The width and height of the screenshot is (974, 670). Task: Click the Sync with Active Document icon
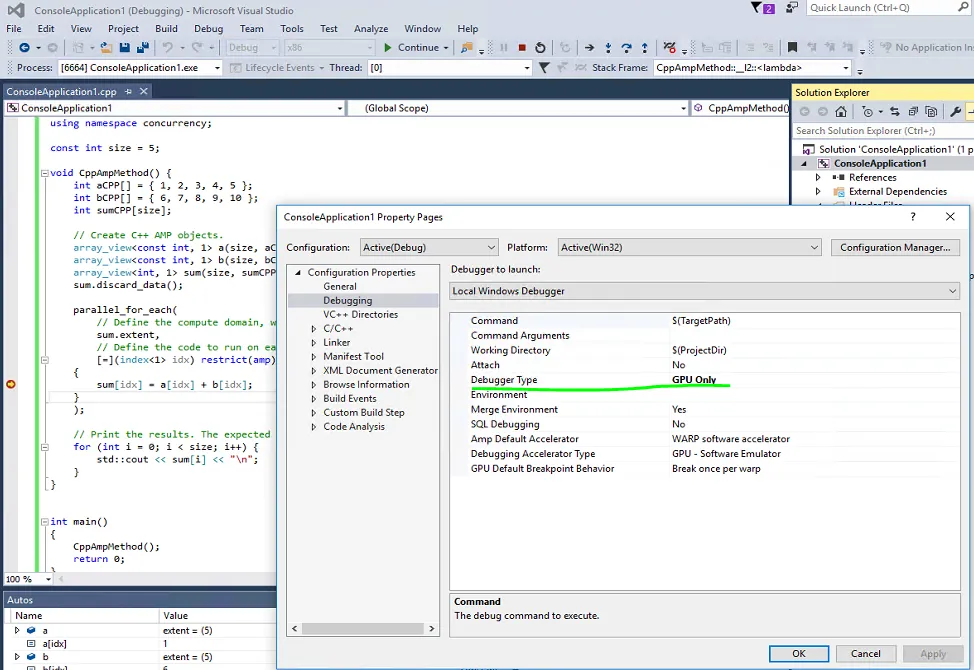pos(893,112)
